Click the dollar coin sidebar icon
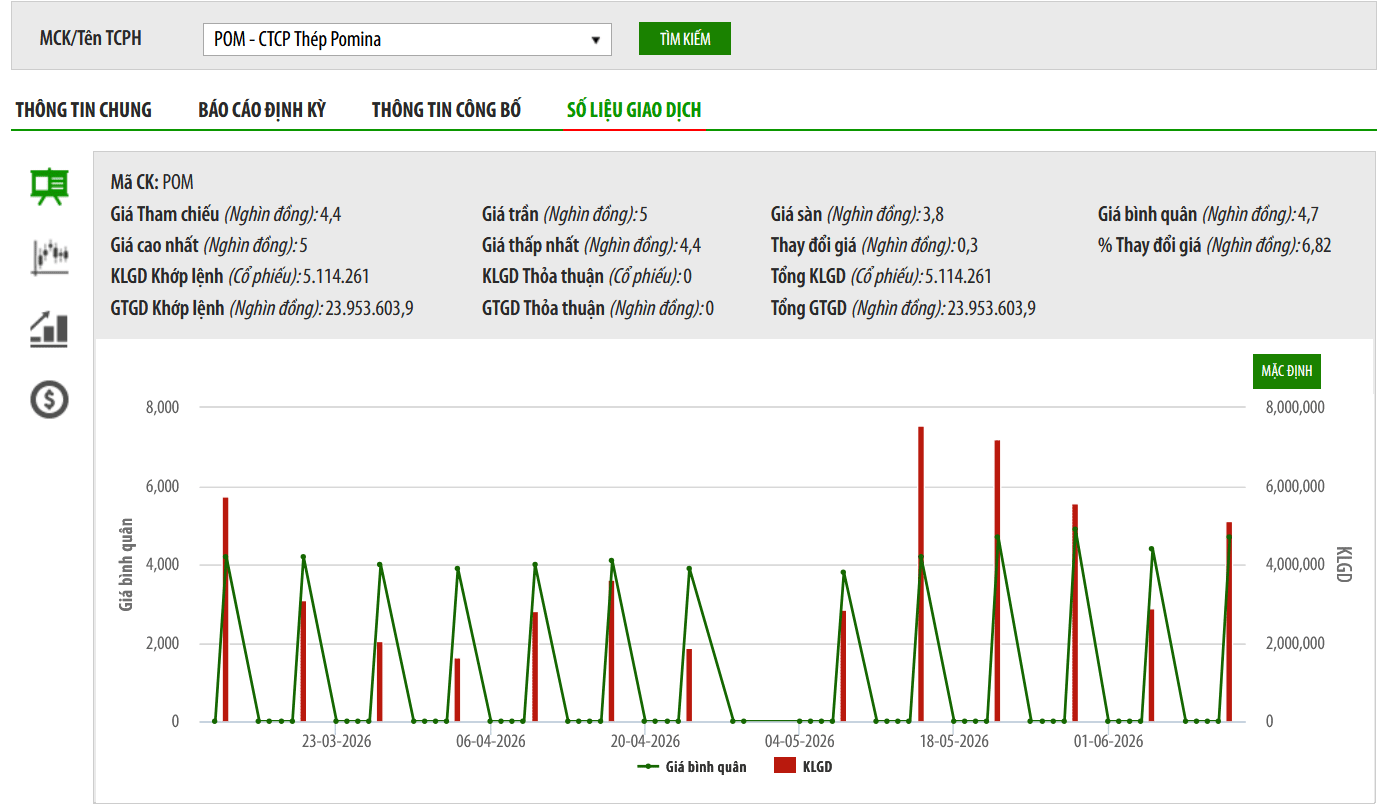 pos(49,399)
